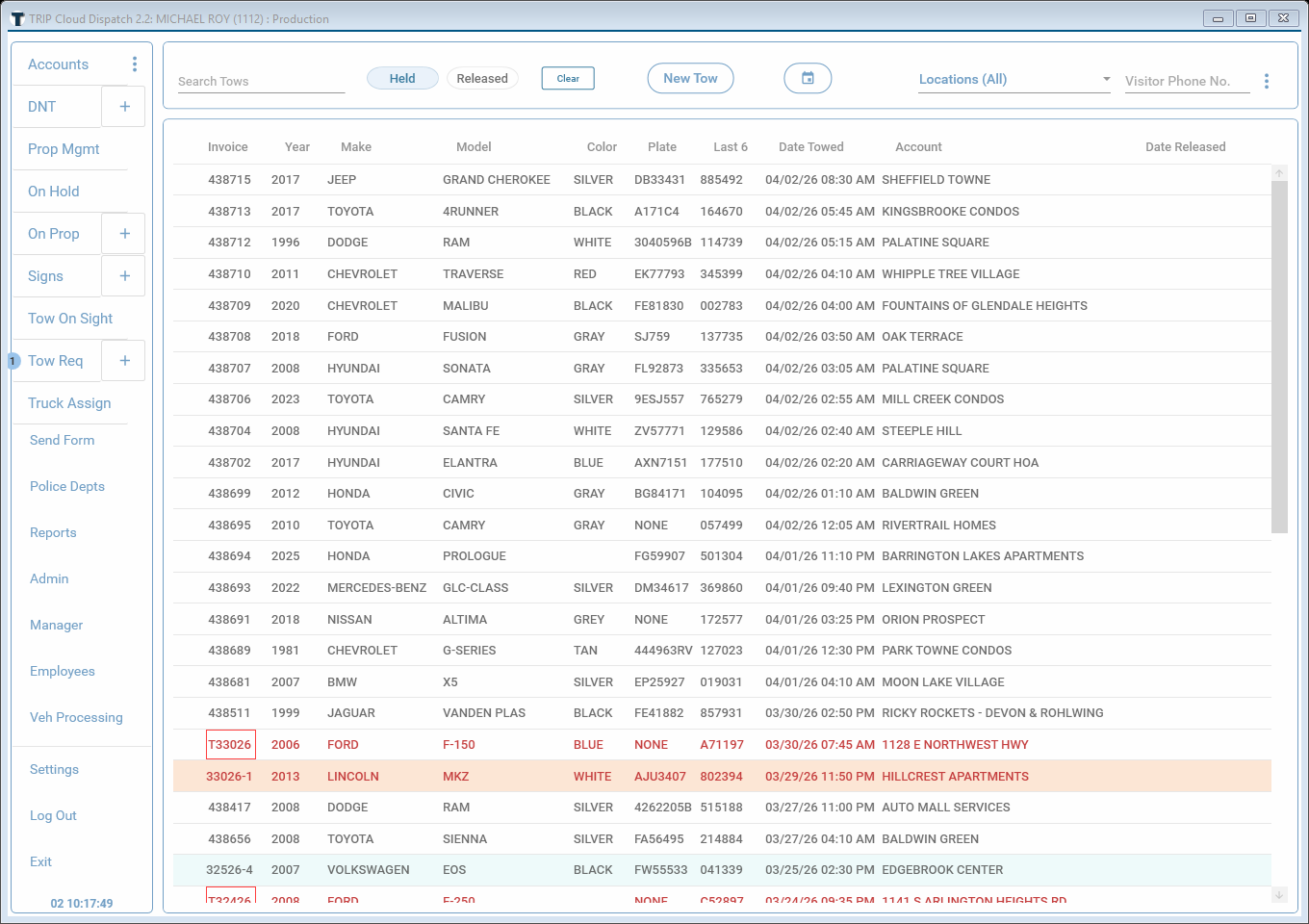Open the Accounts three-dot menu

134,64
